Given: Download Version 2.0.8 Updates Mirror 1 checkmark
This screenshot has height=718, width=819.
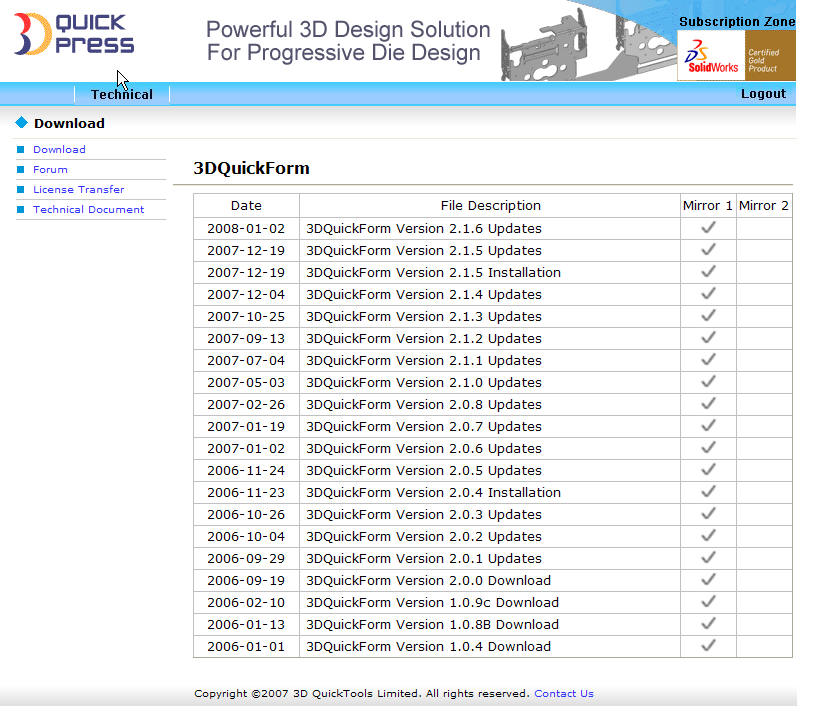Looking at the screenshot, I should click(x=708, y=404).
